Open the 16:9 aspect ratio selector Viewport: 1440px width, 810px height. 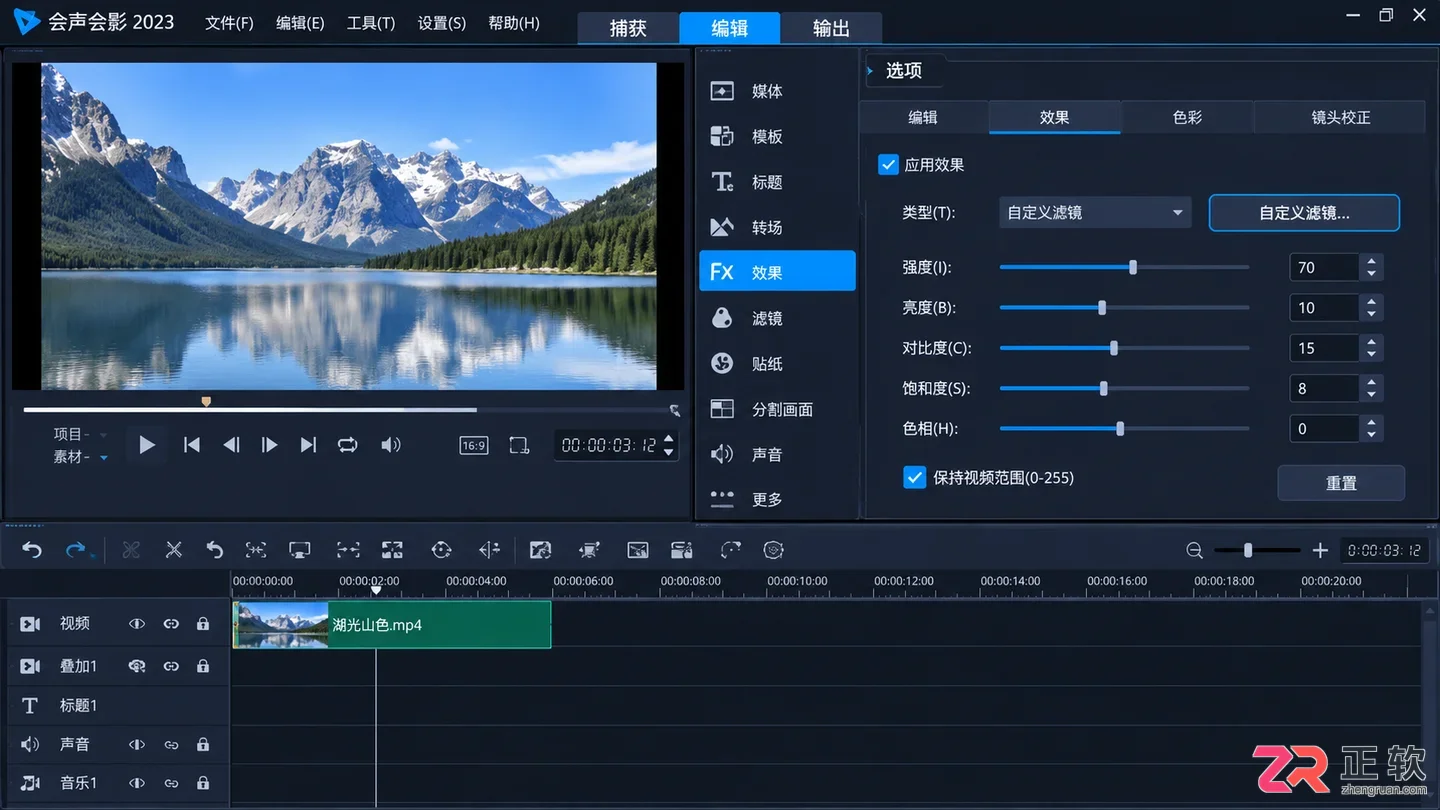click(x=474, y=445)
